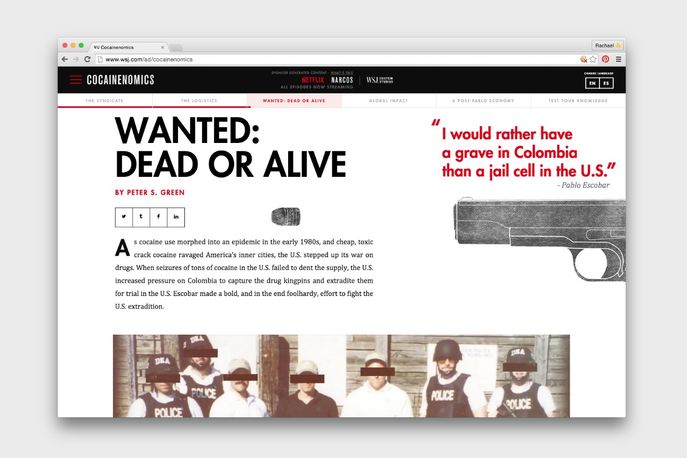Reload the page with refresh icon

(88, 59)
